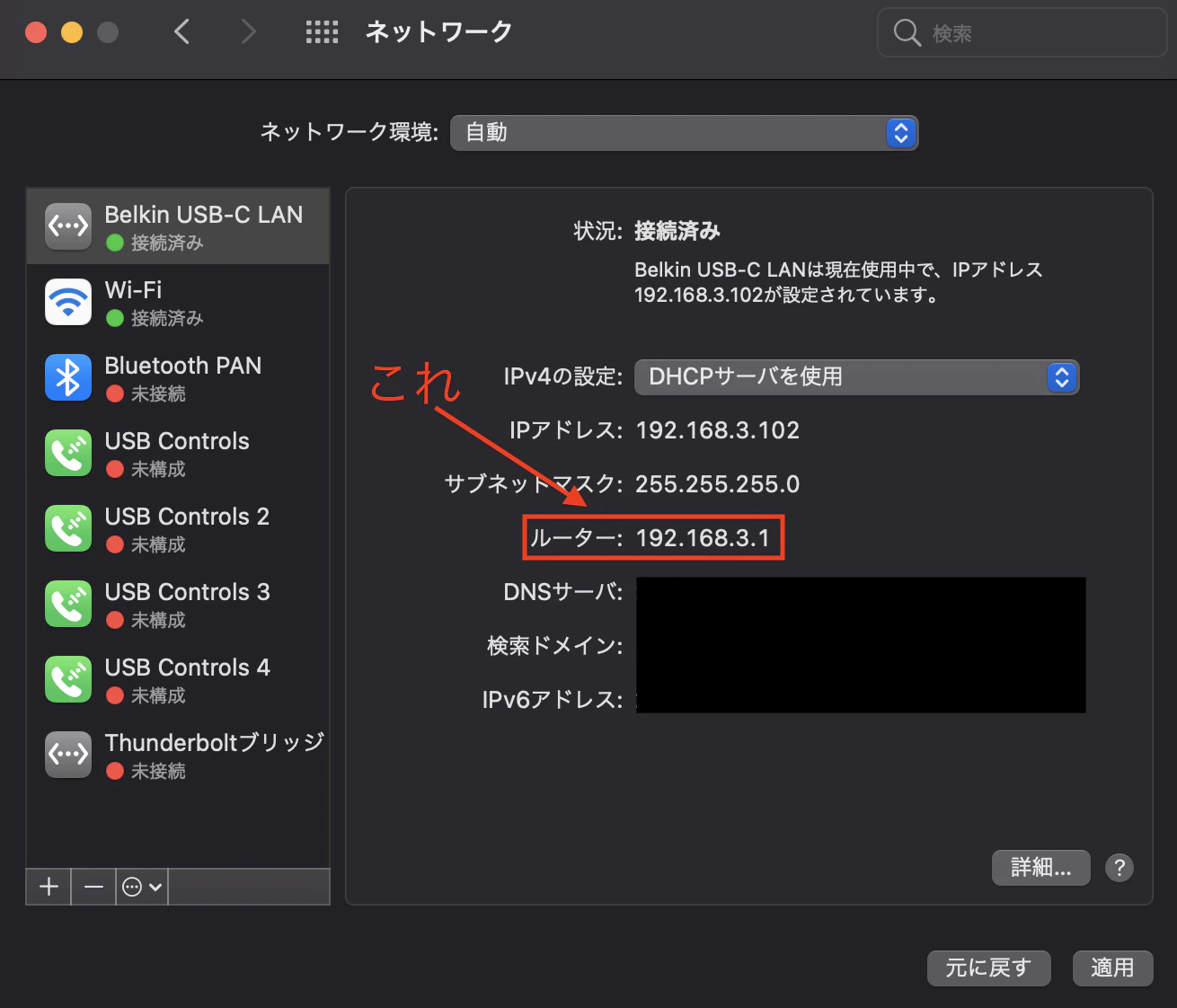Click the yellow minimize window button
The width and height of the screenshot is (1177, 1008).
pos(72,32)
